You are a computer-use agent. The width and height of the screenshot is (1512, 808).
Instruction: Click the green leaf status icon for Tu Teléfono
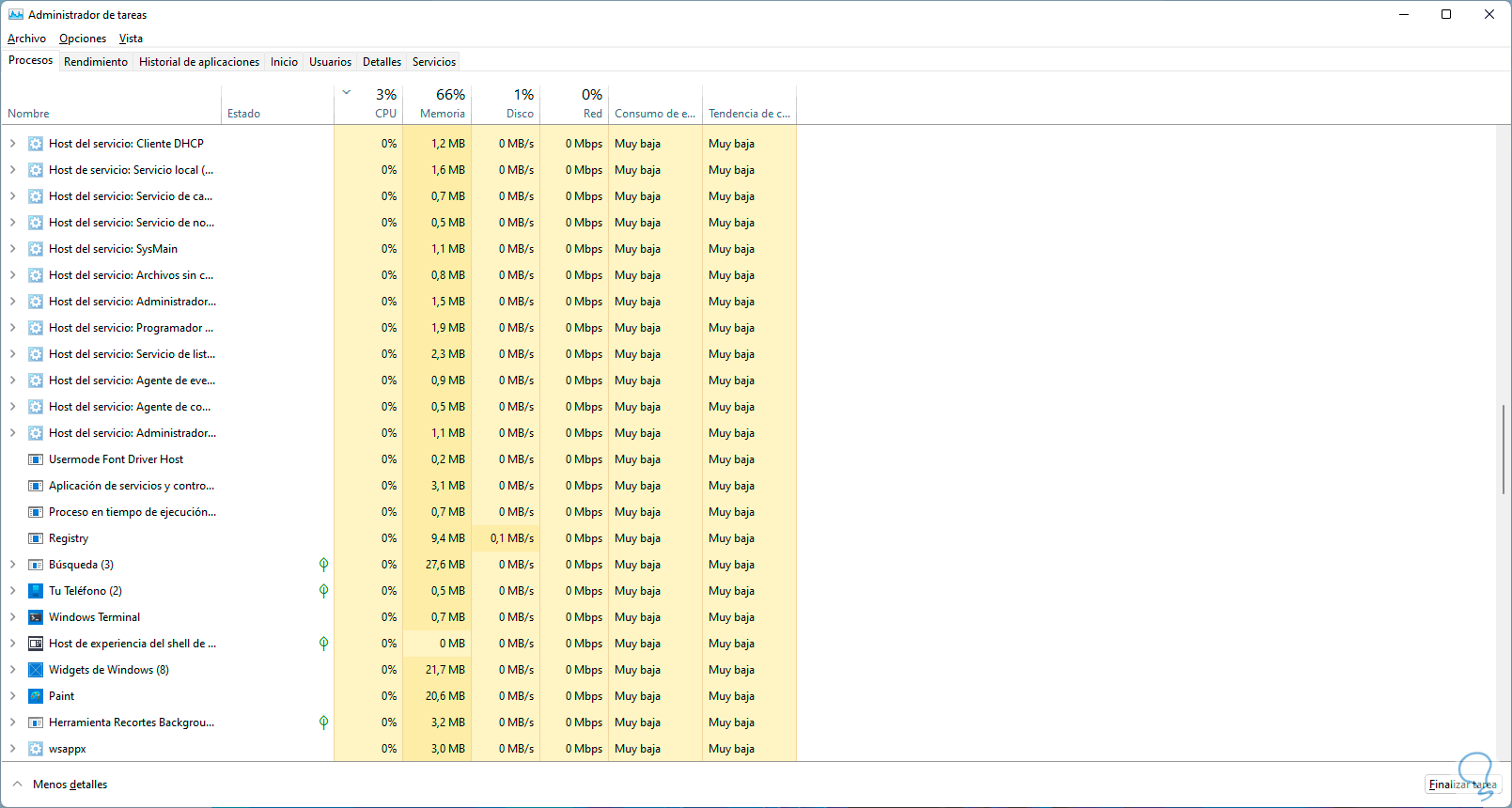323,591
